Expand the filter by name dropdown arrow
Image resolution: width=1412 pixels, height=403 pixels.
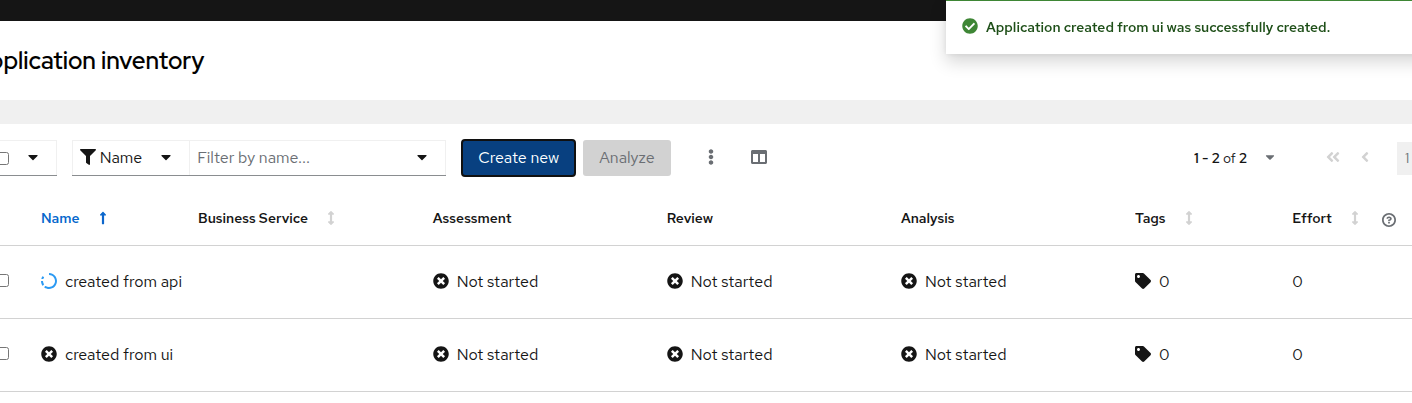(x=421, y=158)
